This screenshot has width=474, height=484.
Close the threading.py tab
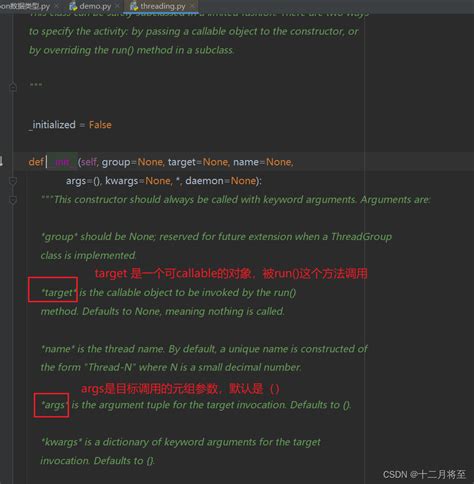click(192, 6)
